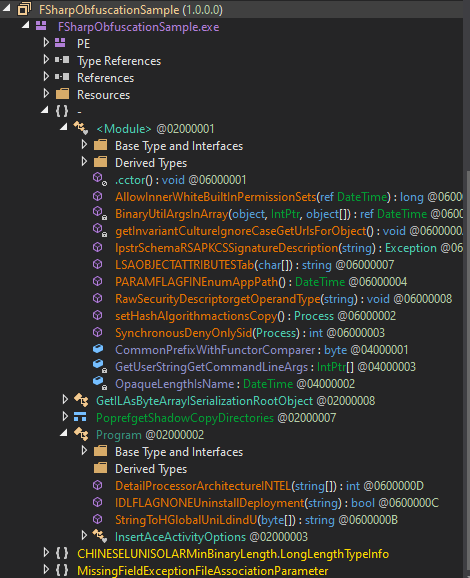Click the method icon beside getInvariantCultureIgnoreCaseGetUrlsForObject
470x578 pixels.
point(100,230)
